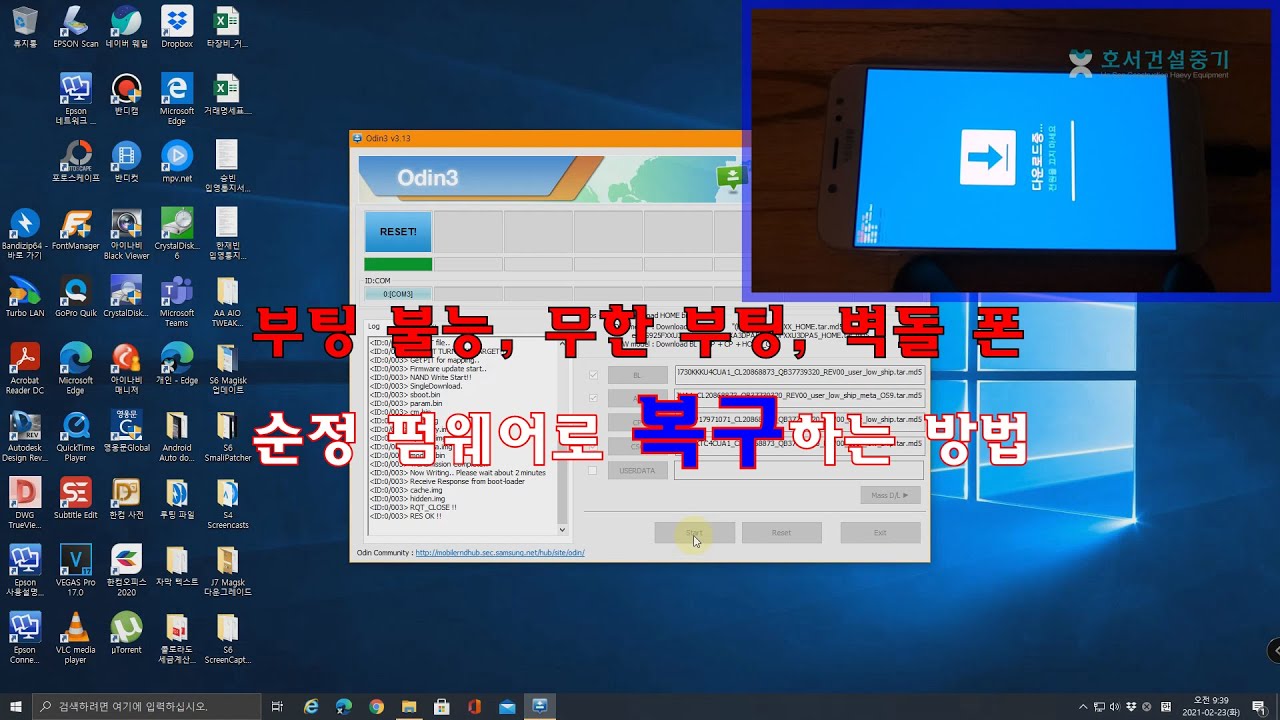
Task: Open Hancom Office 2020 shortcut
Action: click(126, 572)
